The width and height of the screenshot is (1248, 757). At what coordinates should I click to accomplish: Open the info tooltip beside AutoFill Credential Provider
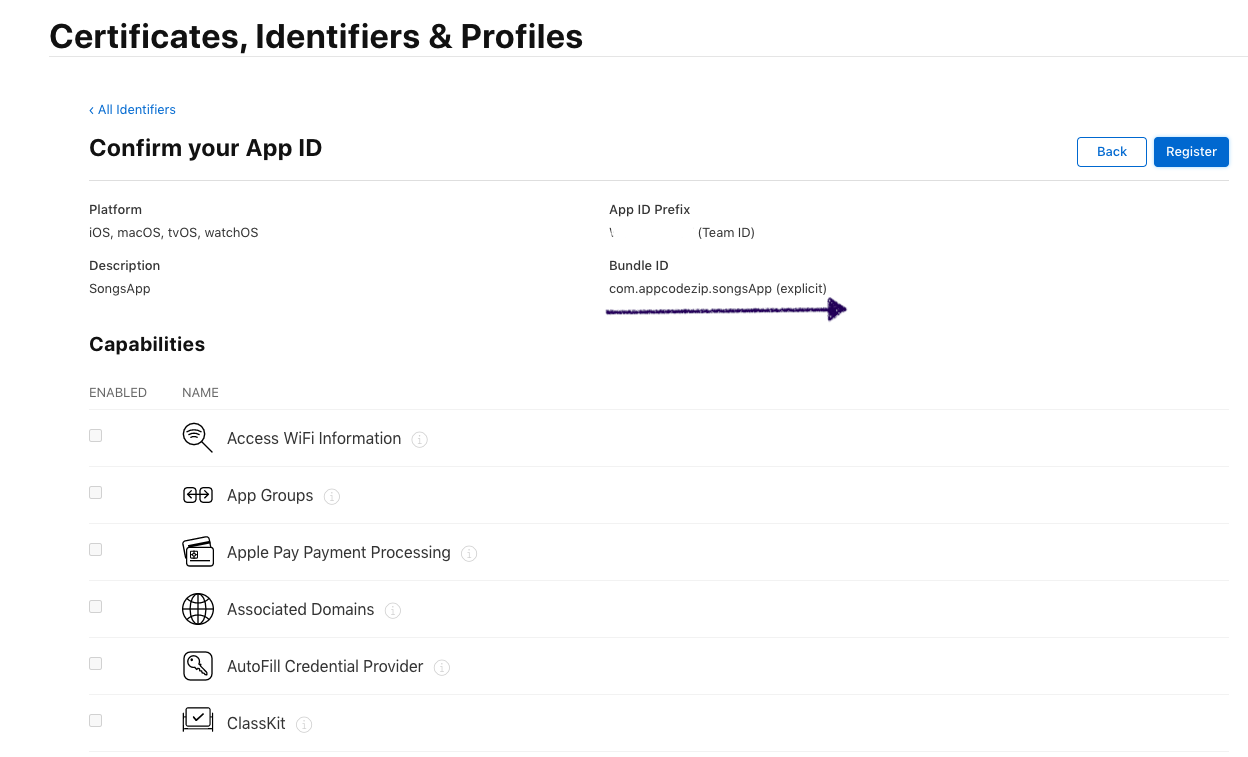441,667
